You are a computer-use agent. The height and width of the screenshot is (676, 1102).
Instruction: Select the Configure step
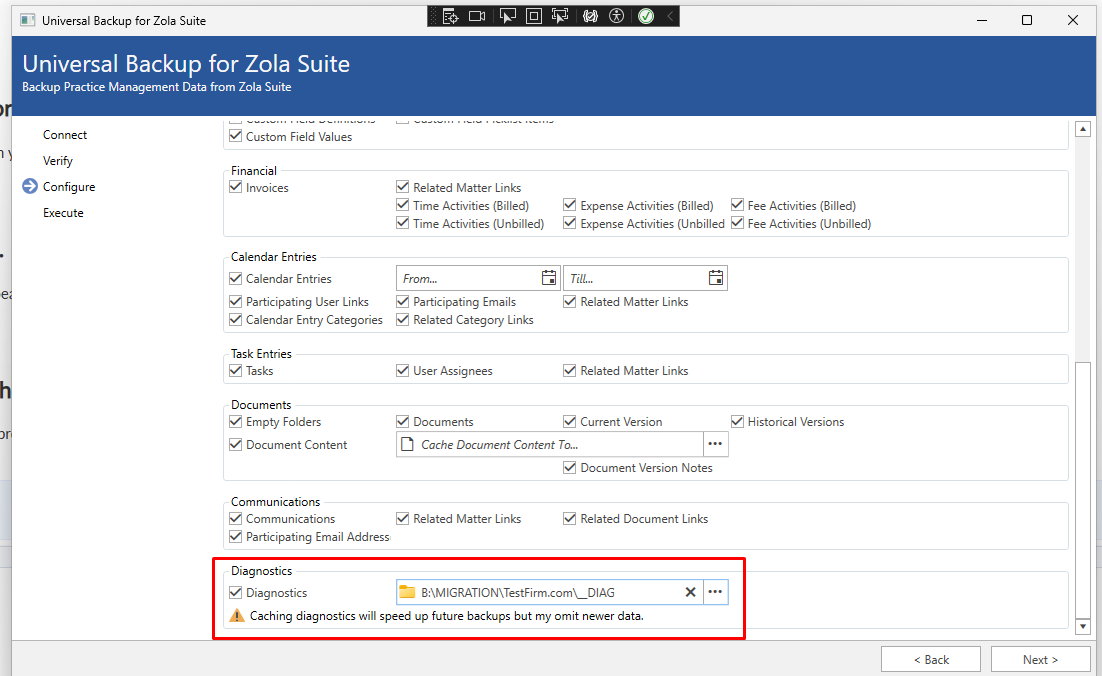pyautogui.click(x=69, y=187)
